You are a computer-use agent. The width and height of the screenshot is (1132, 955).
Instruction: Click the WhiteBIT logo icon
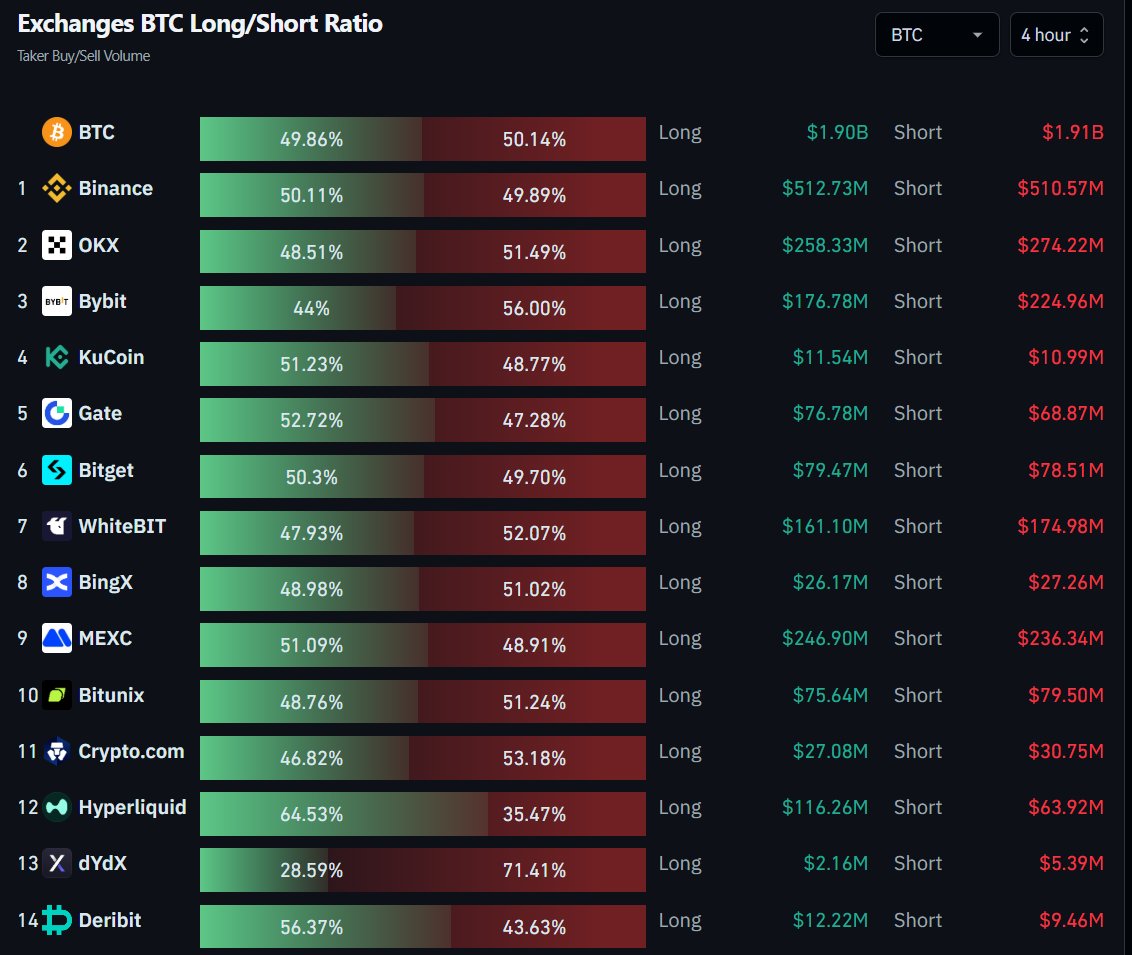click(x=56, y=526)
